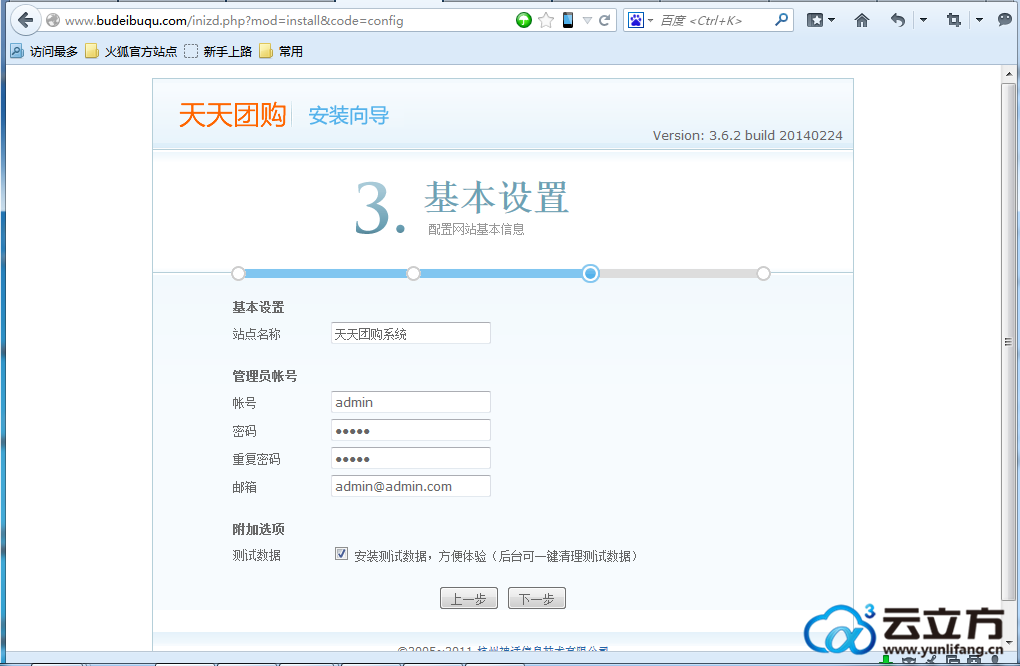The image size is (1020, 666).
Task: Open the 访问最多 bookmark
Action: tap(44, 51)
